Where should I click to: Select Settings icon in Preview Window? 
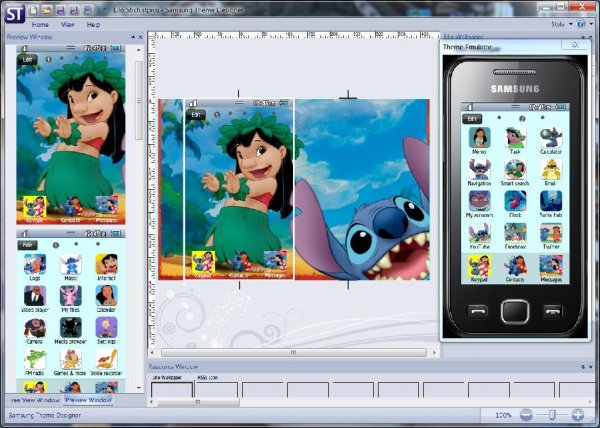[106, 330]
